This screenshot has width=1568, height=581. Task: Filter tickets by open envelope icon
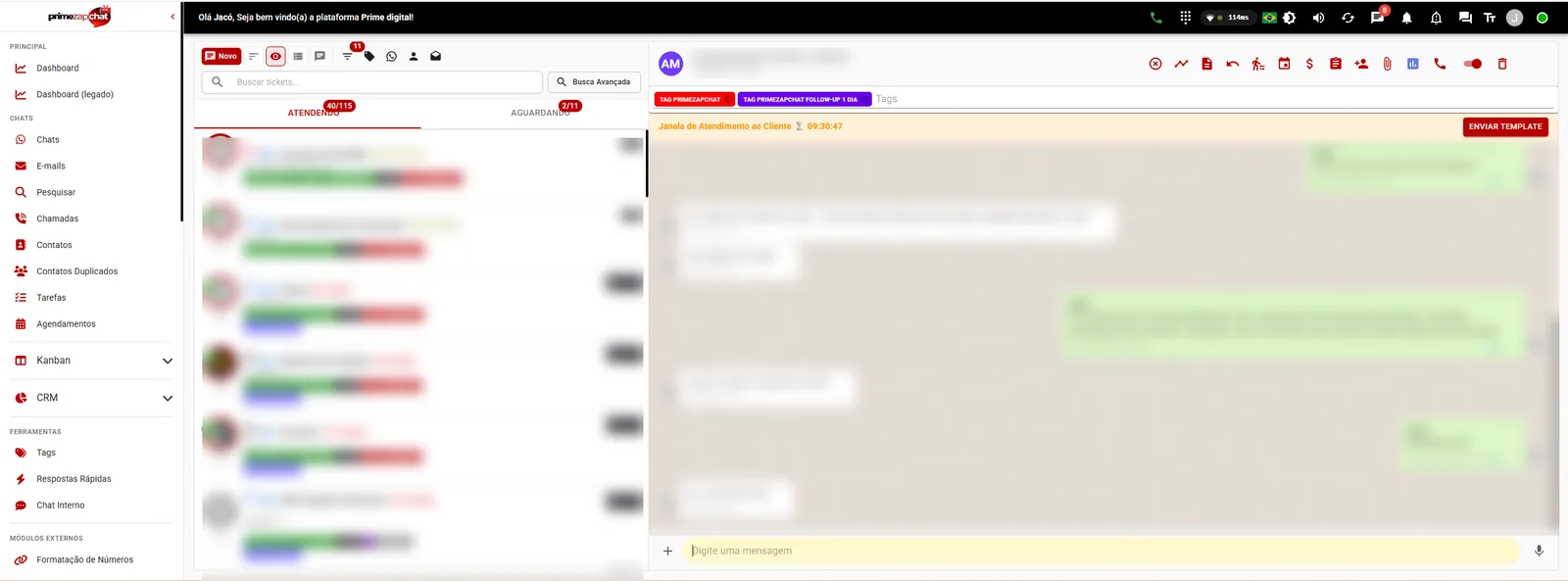(435, 56)
